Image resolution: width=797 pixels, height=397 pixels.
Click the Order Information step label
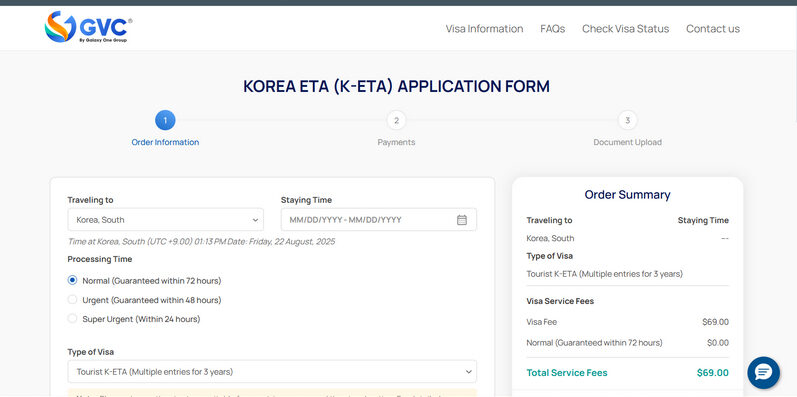(165, 142)
